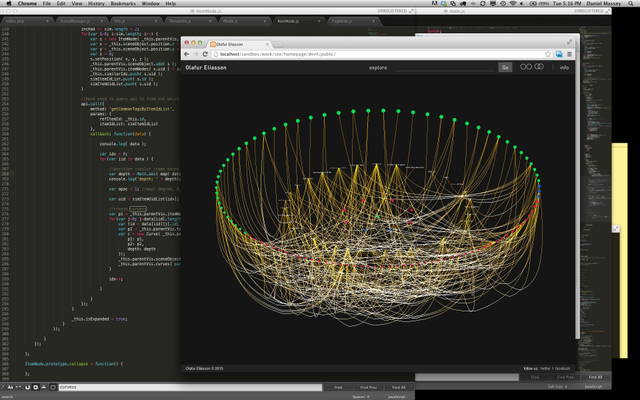Click Find All in front Sublime window
640x400 pixels.
(398, 387)
